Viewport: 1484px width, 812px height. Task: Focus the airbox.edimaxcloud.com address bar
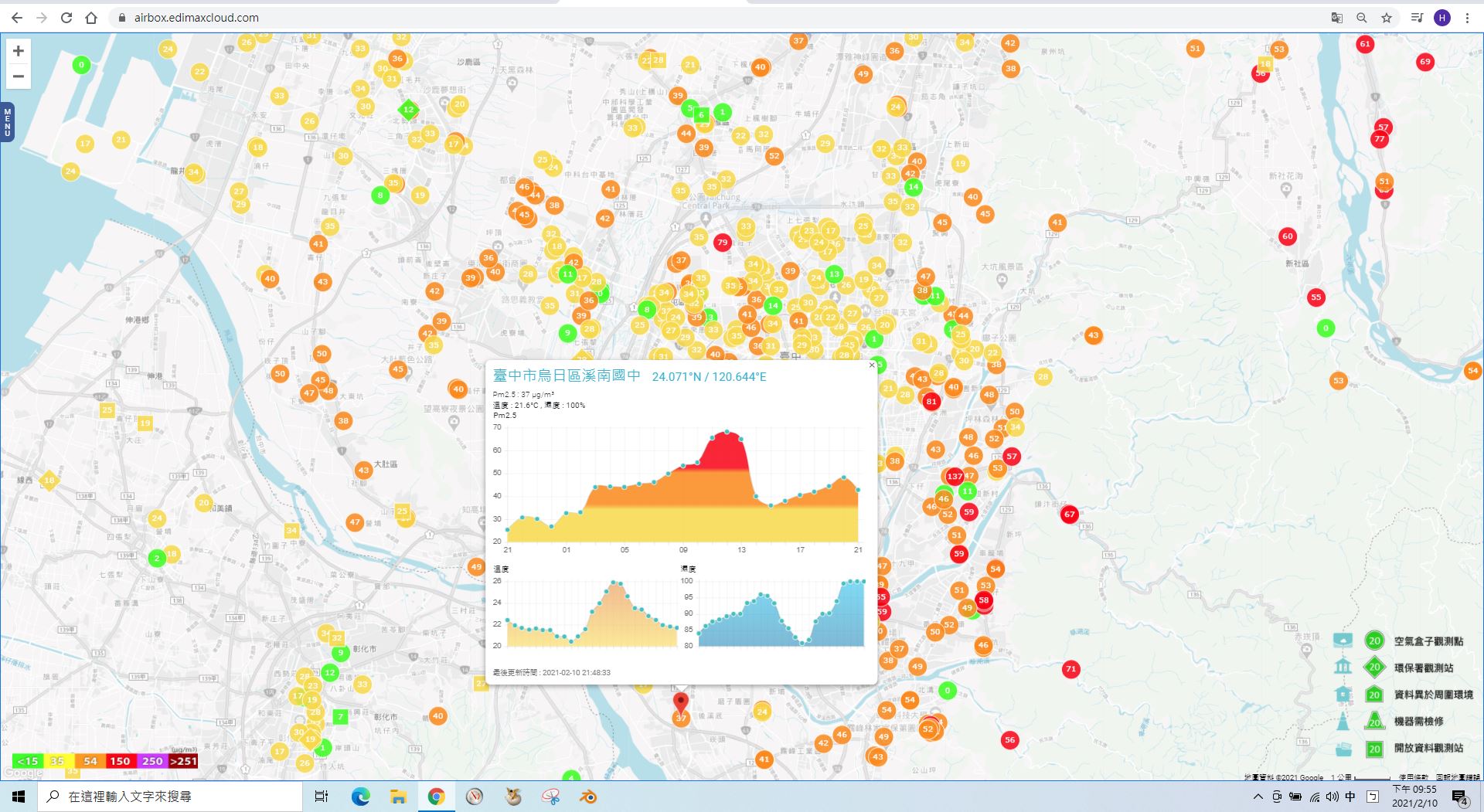[196, 18]
